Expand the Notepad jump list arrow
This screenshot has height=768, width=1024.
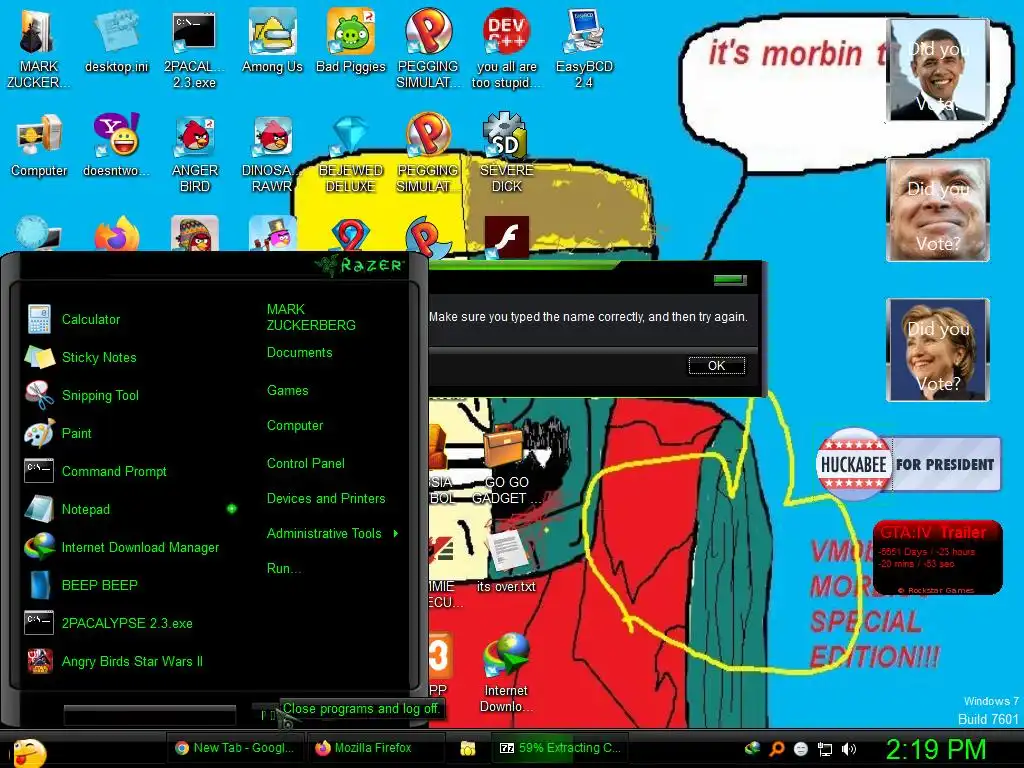click(231, 509)
